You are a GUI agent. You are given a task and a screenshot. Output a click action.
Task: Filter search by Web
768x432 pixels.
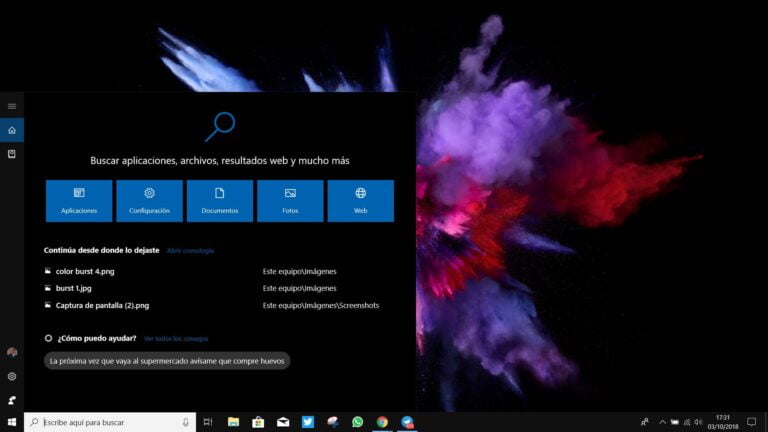pyautogui.click(x=360, y=201)
